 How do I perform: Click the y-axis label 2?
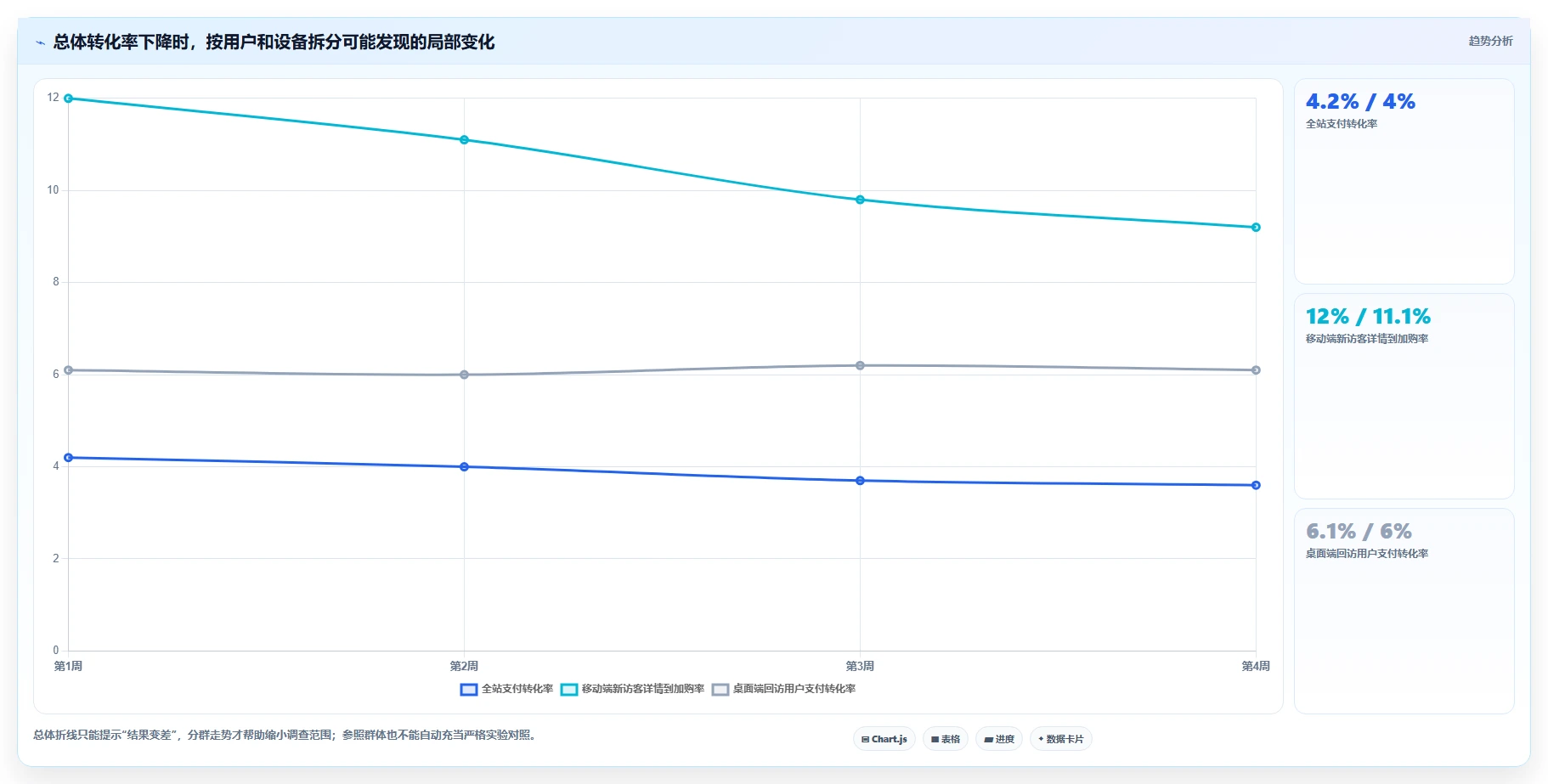coord(56,558)
